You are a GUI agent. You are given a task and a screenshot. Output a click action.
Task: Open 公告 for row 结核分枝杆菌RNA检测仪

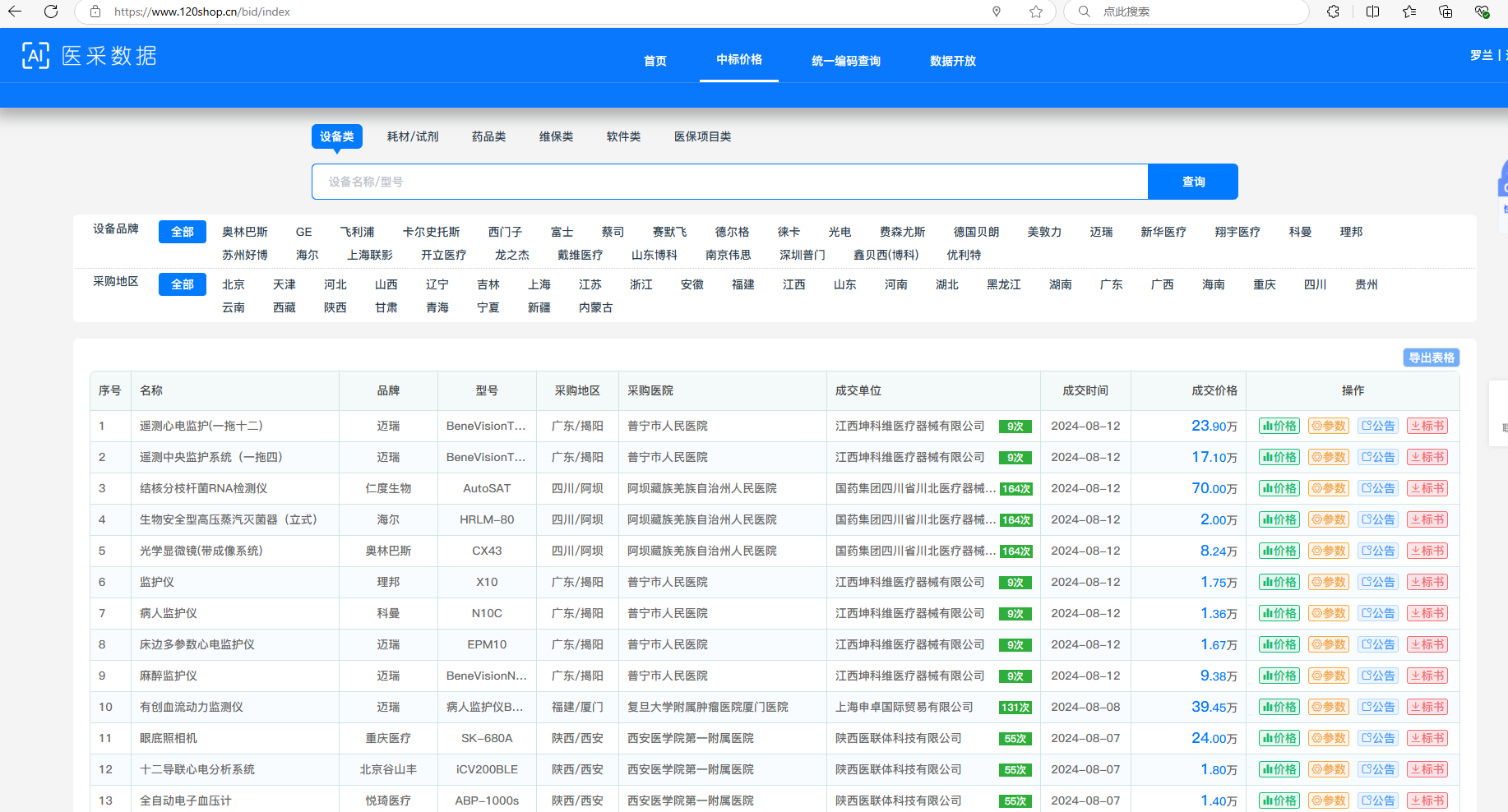click(x=1378, y=488)
